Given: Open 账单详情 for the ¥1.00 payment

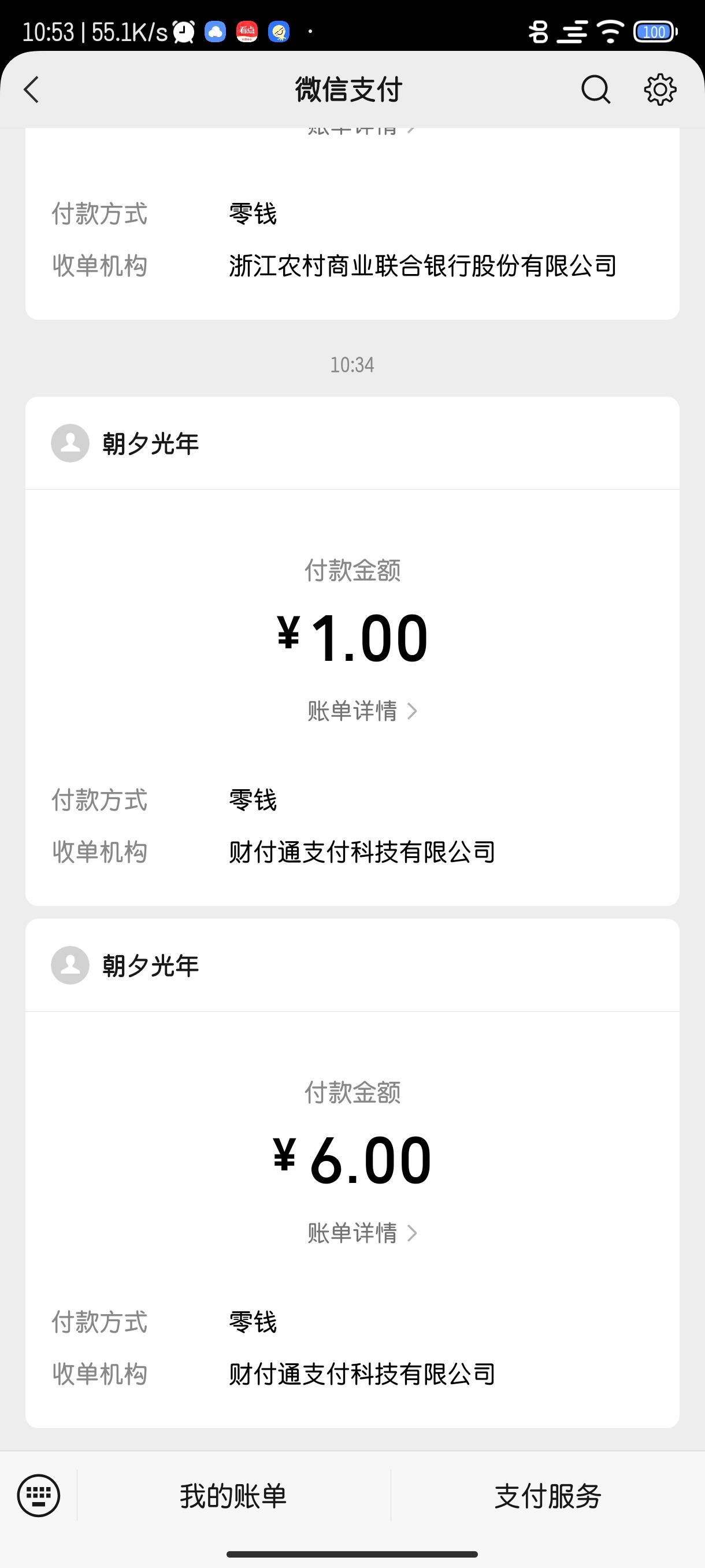Looking at the screenshot, I should pyautogui.click(x=361, y=711).
